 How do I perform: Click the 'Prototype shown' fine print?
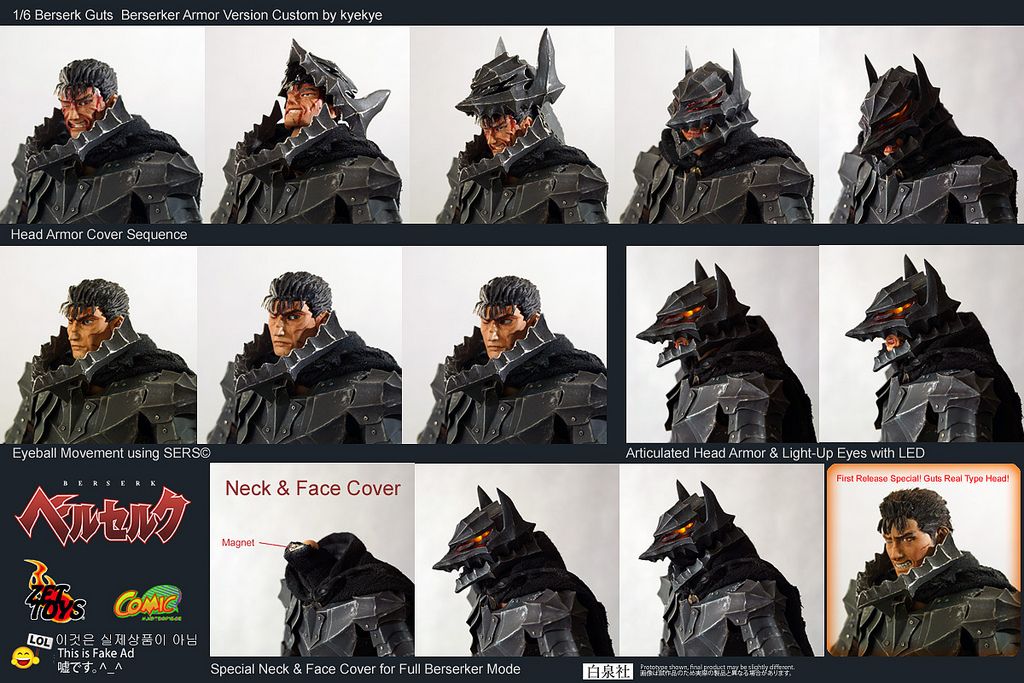[x=717, y=667]
